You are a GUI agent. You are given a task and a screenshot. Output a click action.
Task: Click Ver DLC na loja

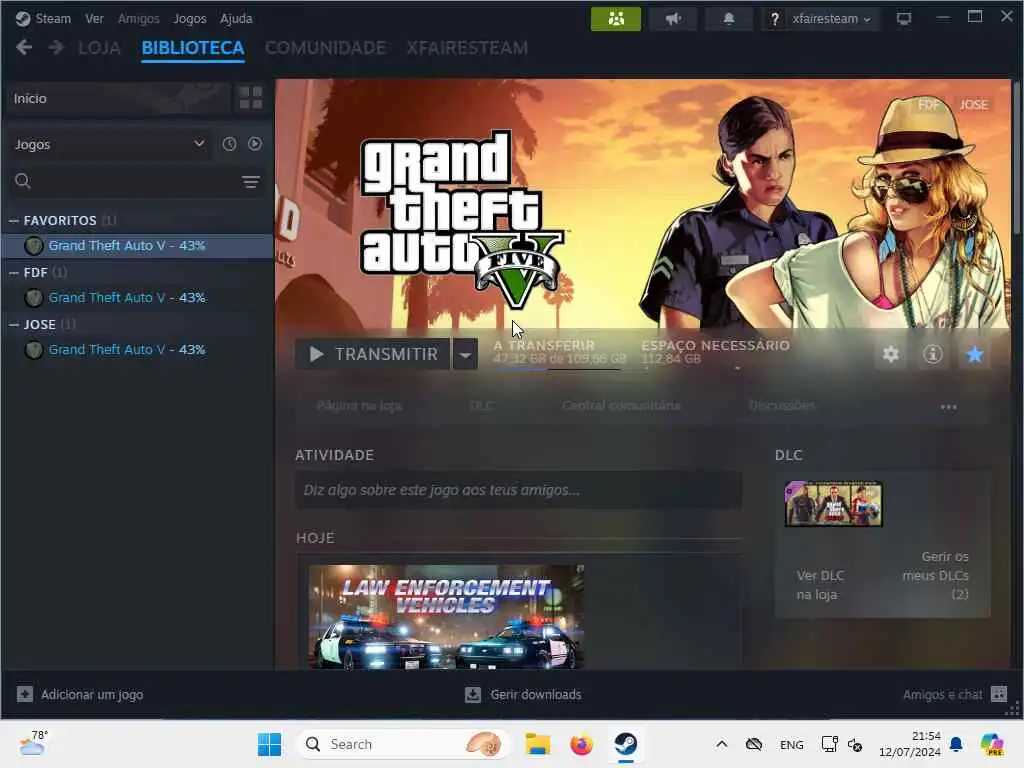point(820,585)
